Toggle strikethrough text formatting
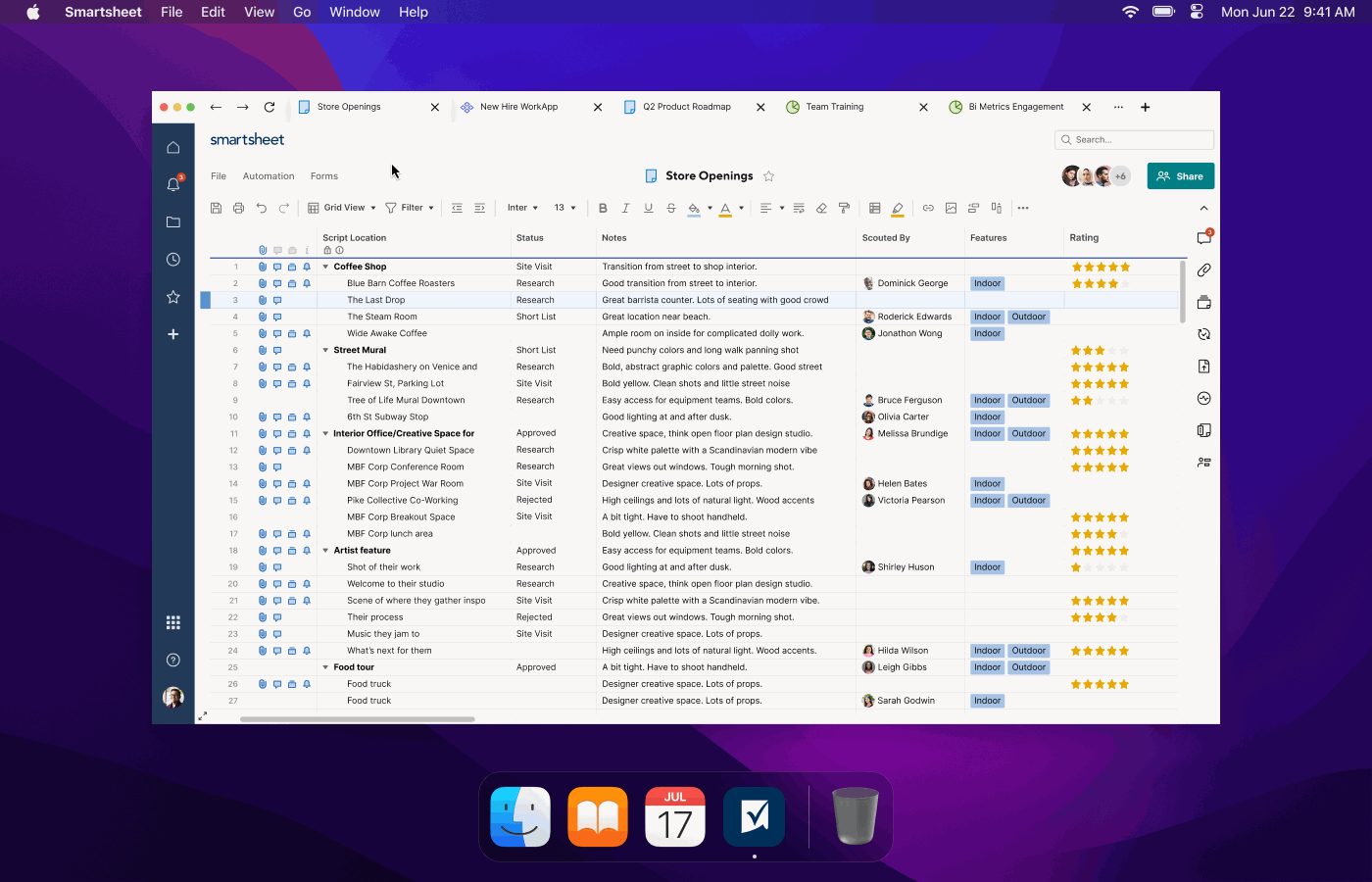 (x=670, y=208)
